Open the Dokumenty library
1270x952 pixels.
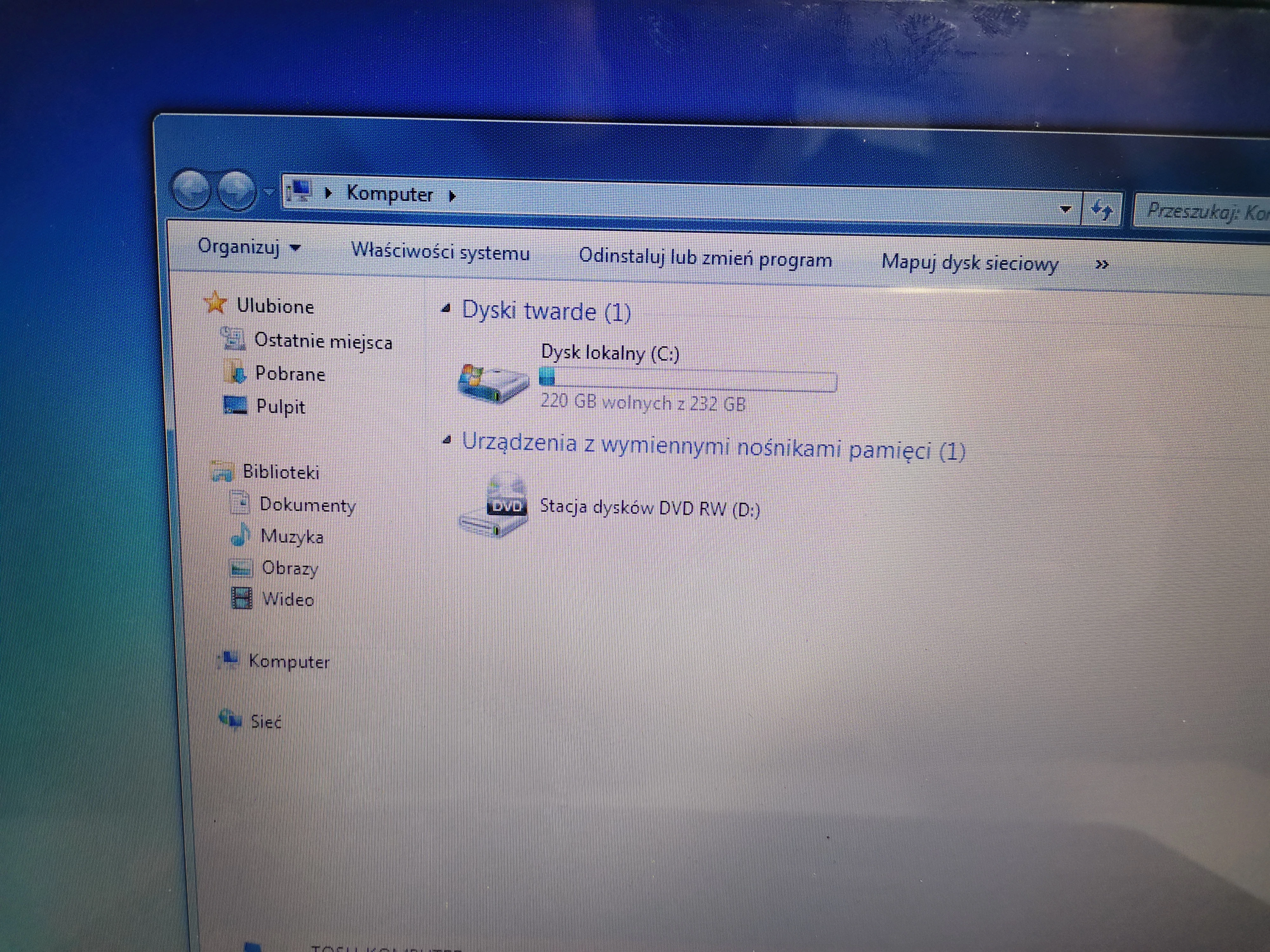coord(308,505)
